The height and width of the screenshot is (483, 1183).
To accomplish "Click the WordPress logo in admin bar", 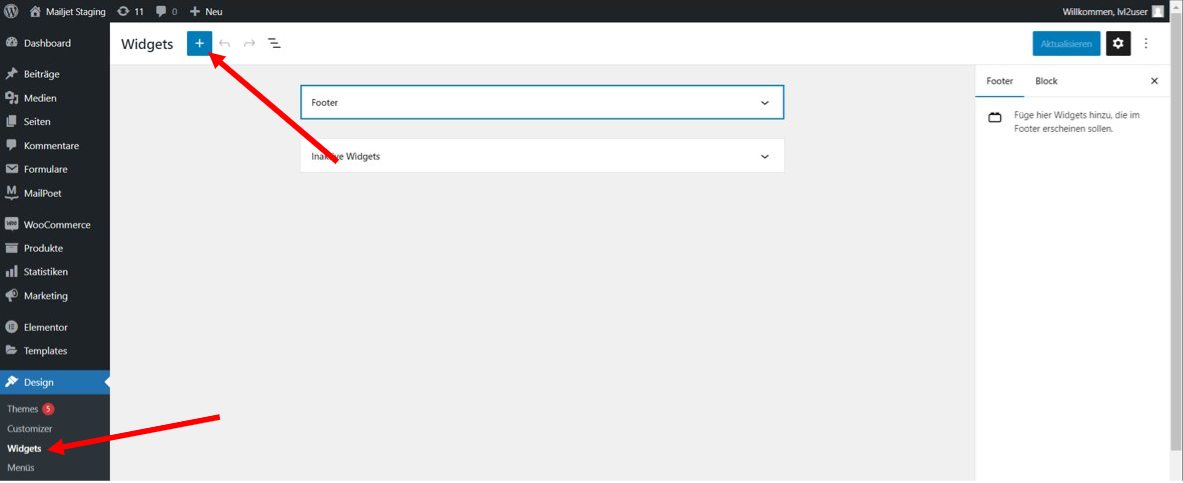I will pyautogui.click(x=11, y=11).
